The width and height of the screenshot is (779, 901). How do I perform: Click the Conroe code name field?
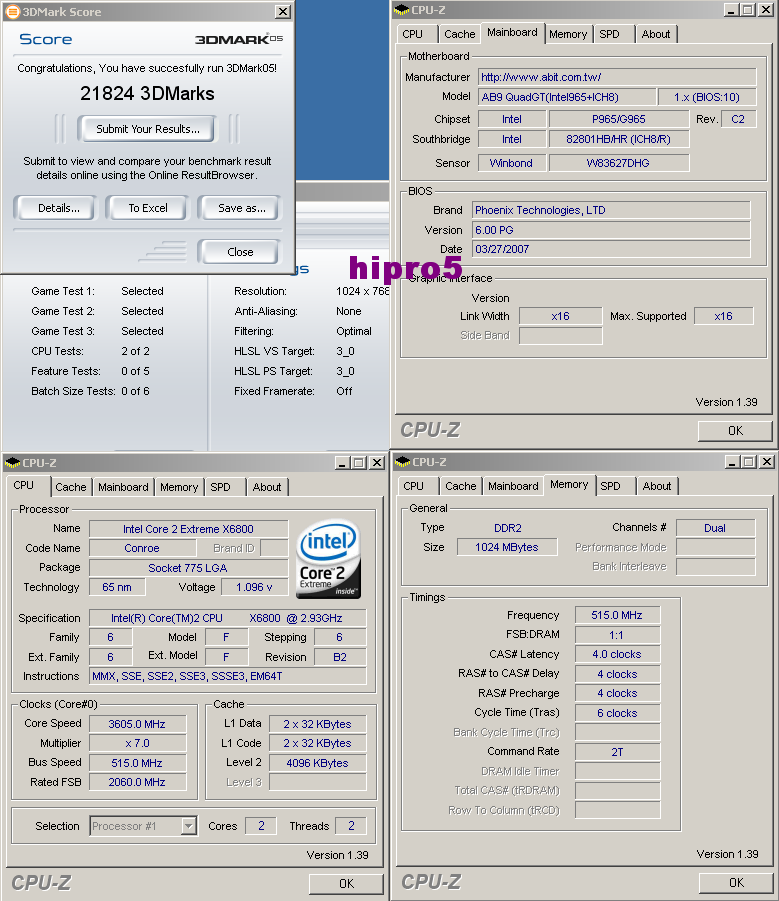click(x=142, y=548)
